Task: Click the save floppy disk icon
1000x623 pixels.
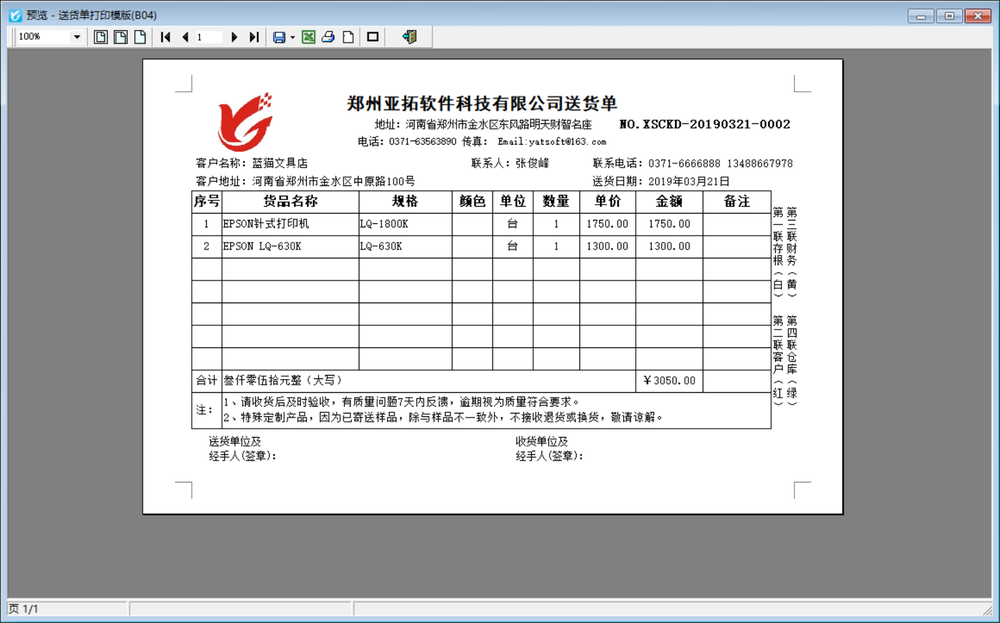Action: click(278, 37)
